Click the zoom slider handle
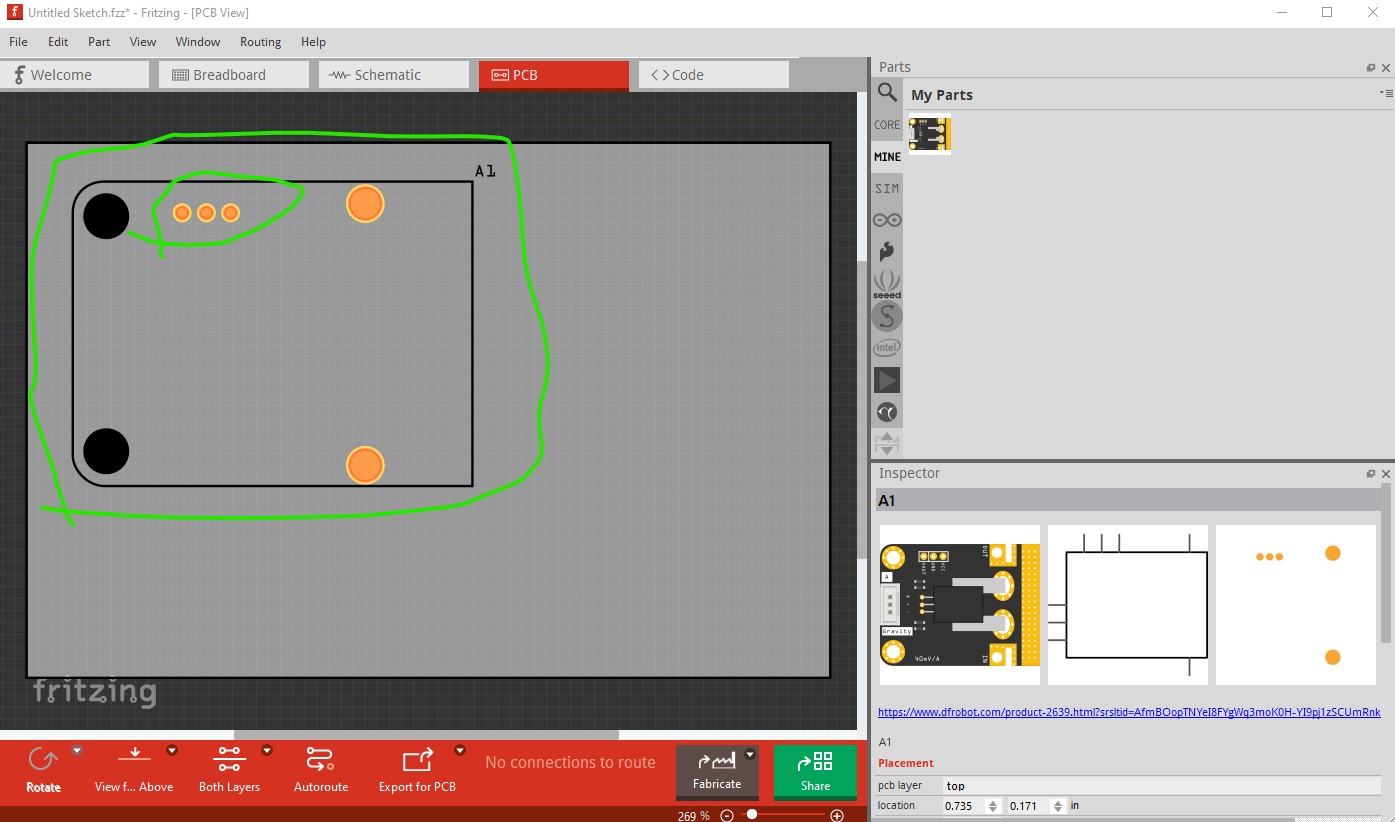Viewport: 1395px width, 822px height. pyautogui.click(x=751, y=815)
